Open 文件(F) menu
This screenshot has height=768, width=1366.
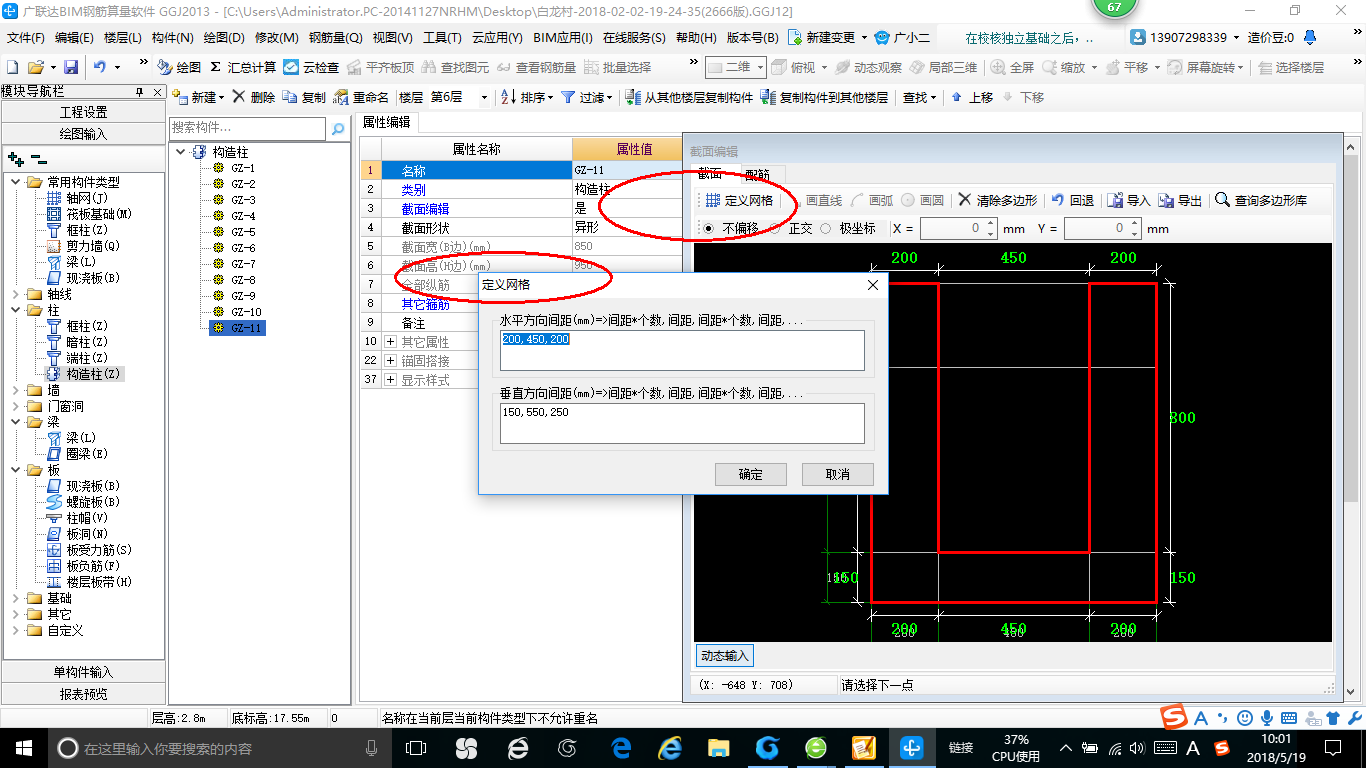pyautogui.click(x=26, y=38)
